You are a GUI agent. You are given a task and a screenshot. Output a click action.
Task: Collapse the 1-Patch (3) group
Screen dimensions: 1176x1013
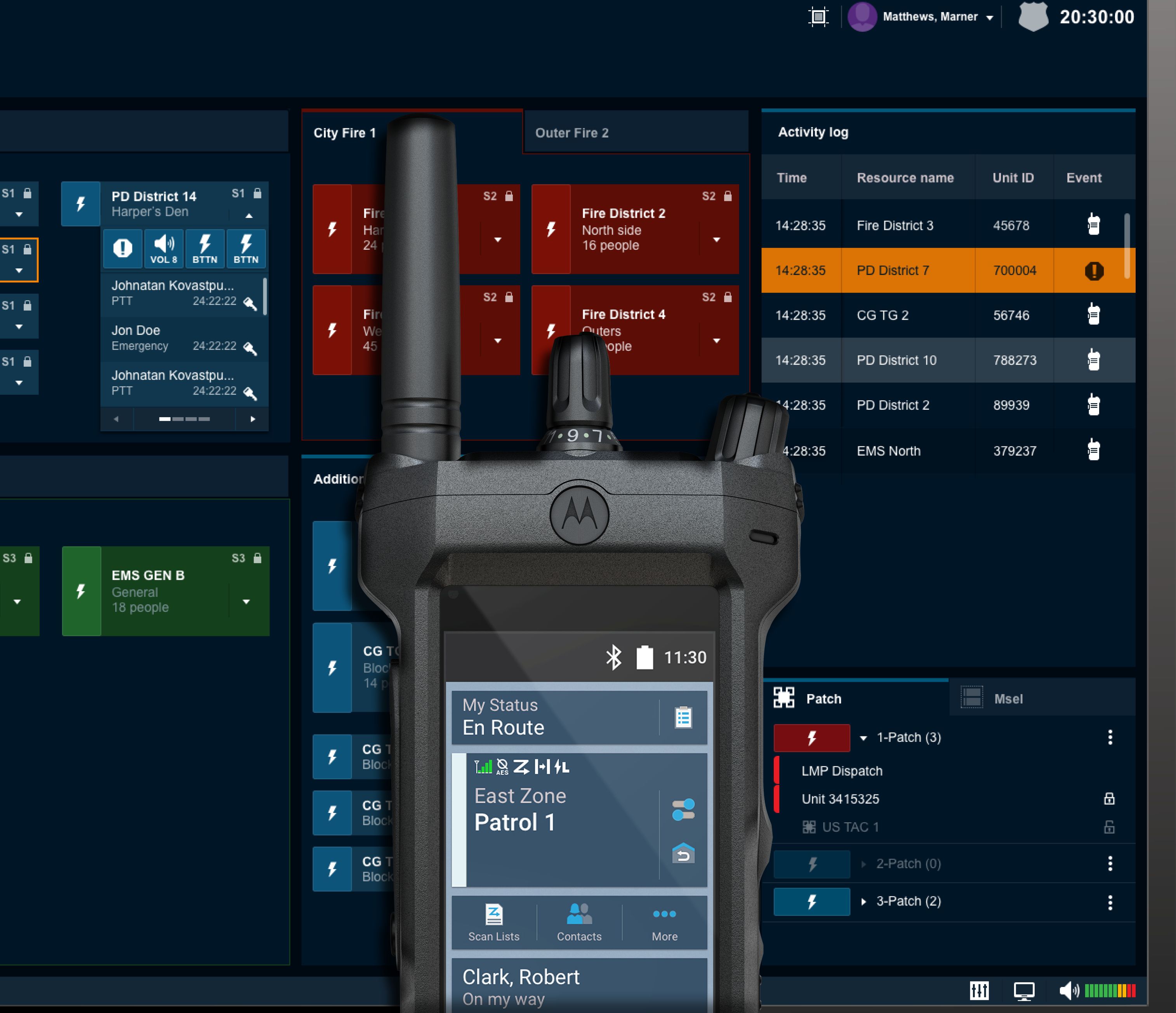pyautogui.click(x=863, y=738)
